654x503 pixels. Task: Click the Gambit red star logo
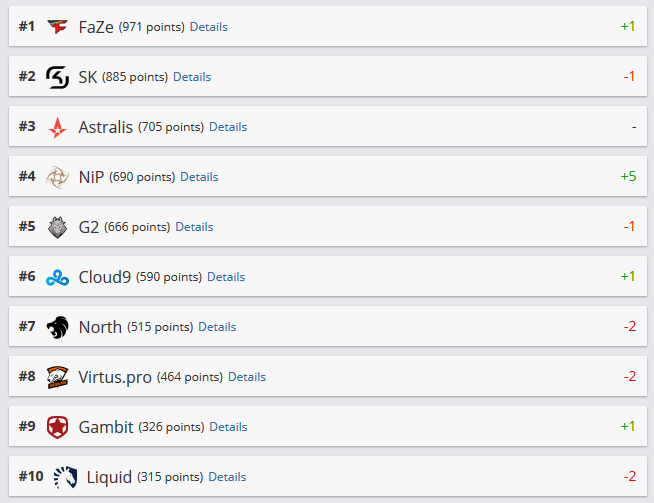(57, 427)
